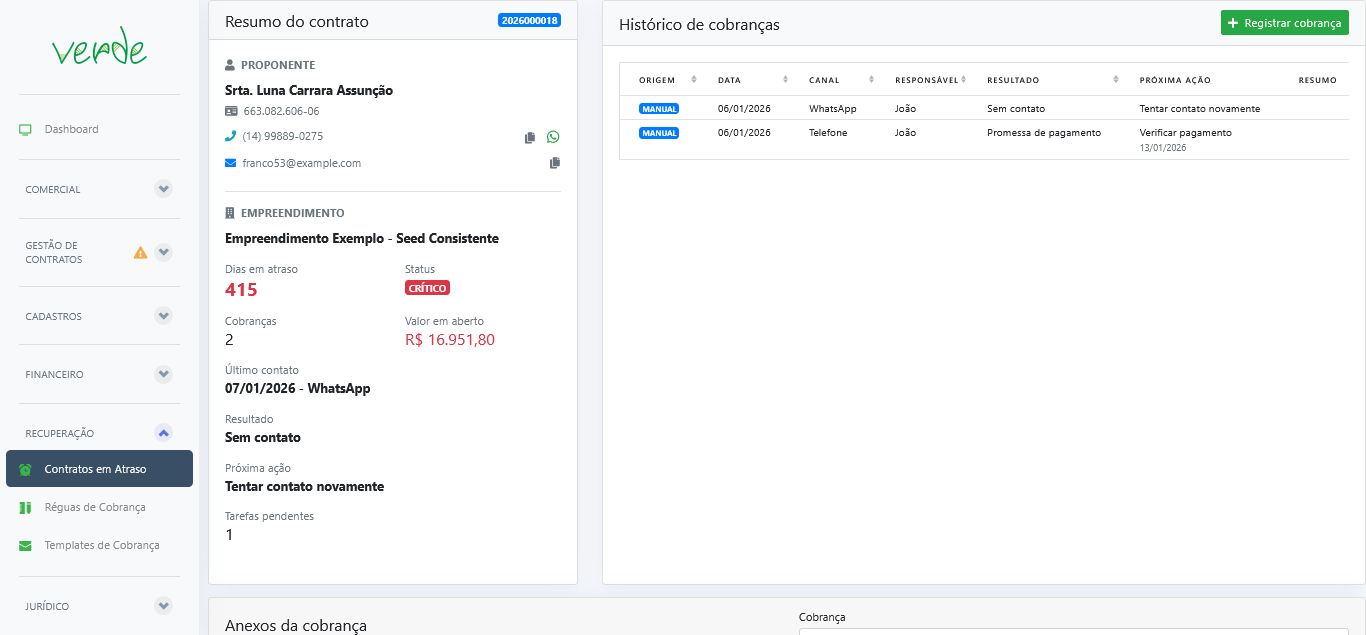The height and width of the screenshot is (635, 1366).
Task: Open Contratos em Atraso menu item
Action: [95, 469]
